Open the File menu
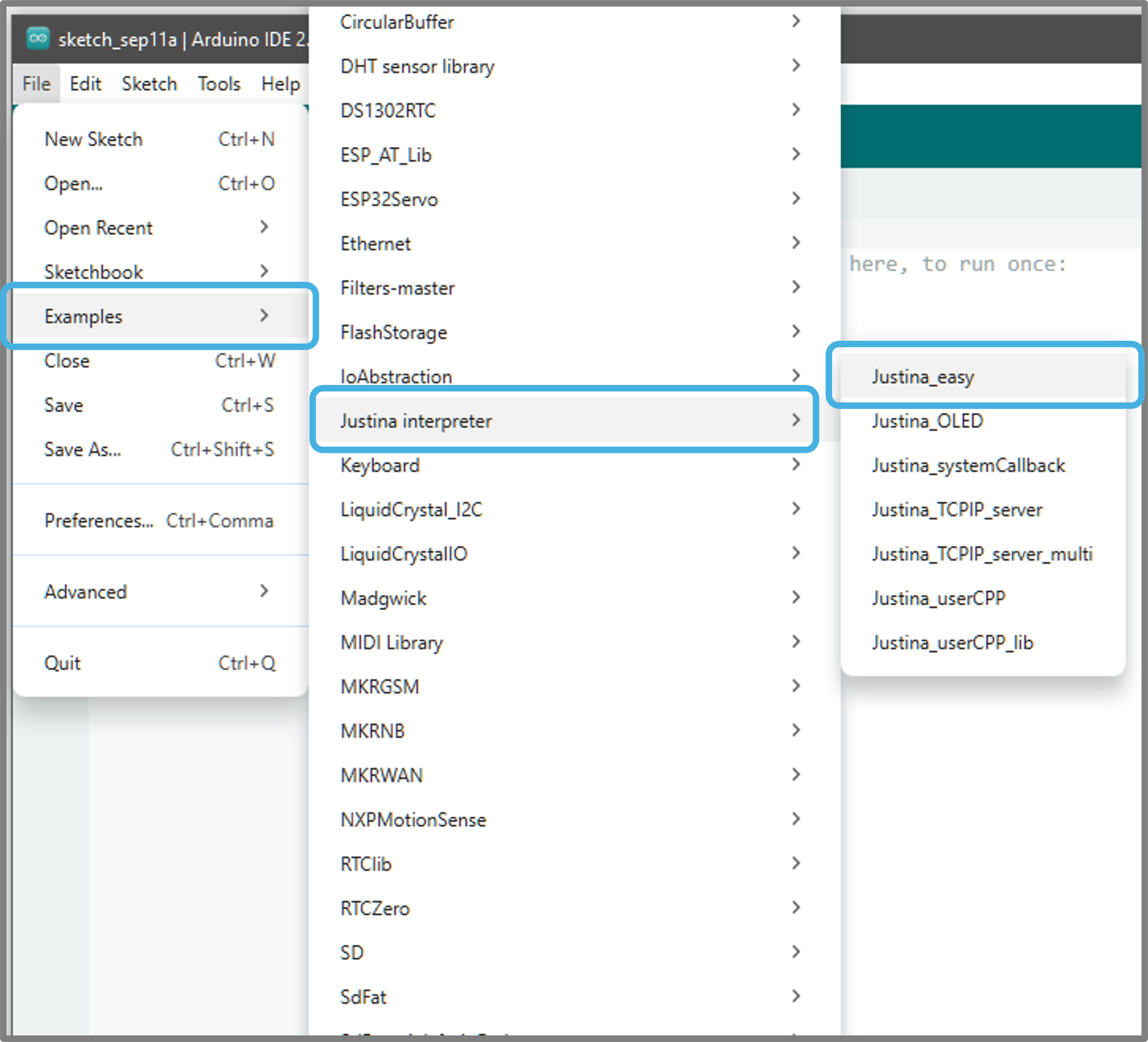 (x=36, y=84)
